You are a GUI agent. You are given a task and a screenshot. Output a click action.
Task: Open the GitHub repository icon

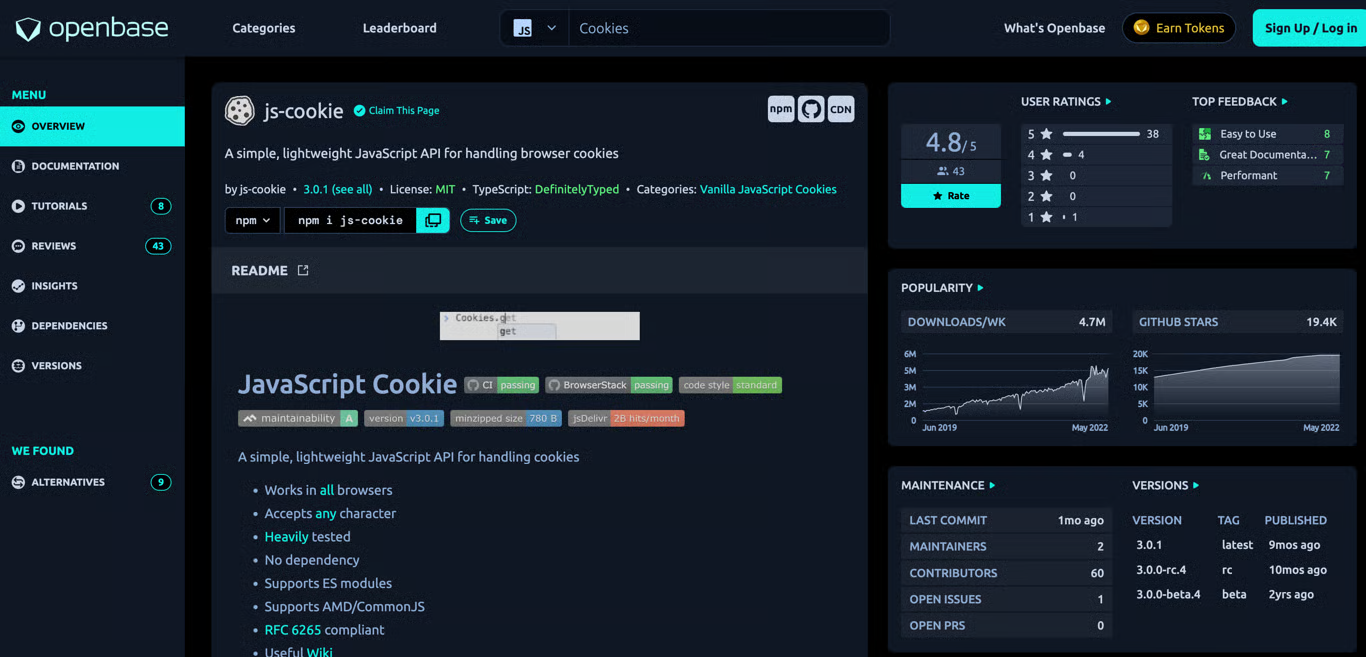(x=811, y=109)
